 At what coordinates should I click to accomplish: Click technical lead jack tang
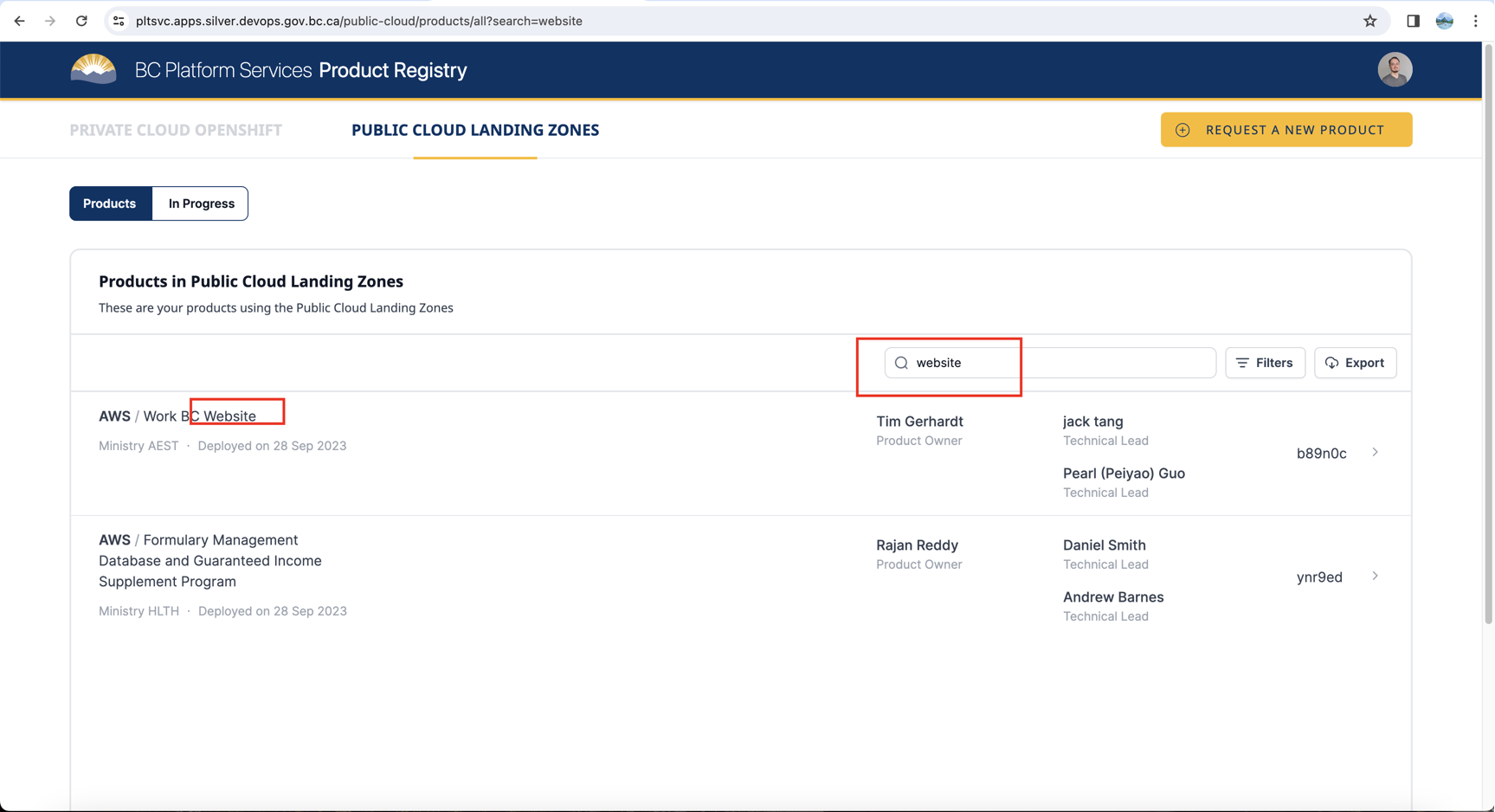pyautogui.click(x=1092, y=422)
